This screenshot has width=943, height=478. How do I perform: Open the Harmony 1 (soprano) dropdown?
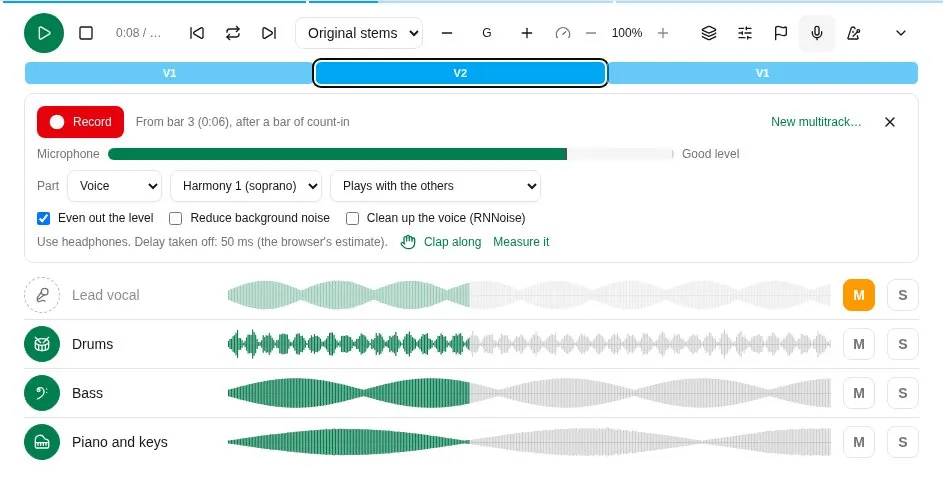tap(246, 186)
